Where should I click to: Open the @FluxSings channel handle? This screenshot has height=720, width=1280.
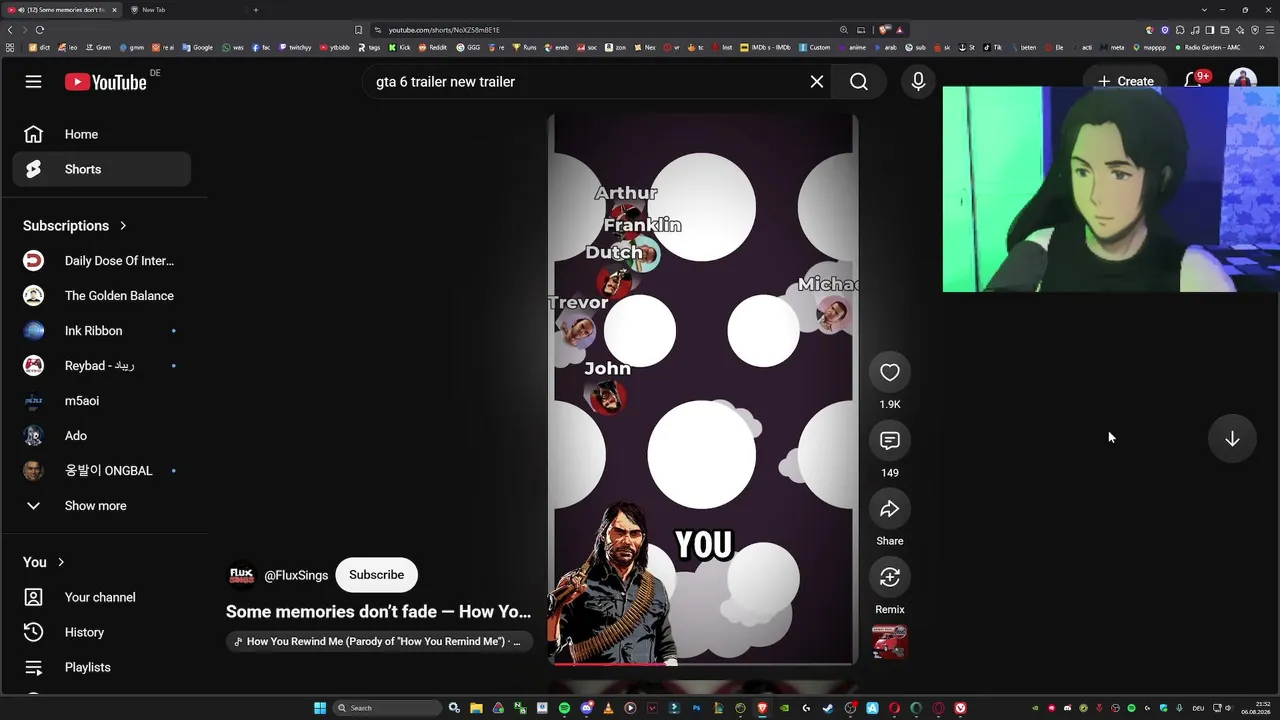tap(296, 575)
